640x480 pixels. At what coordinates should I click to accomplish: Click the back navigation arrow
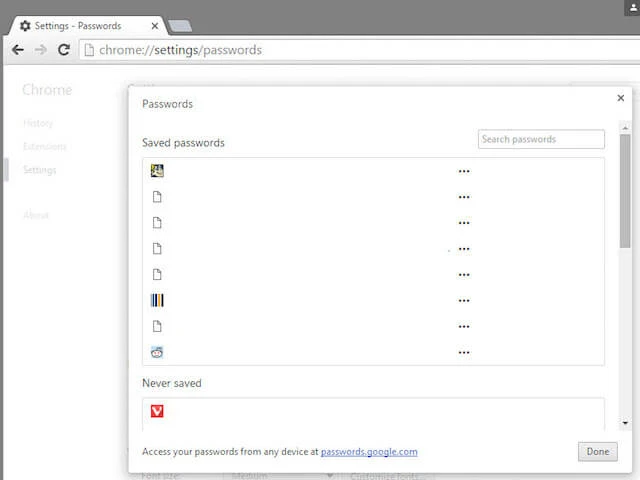coord(17,50)
